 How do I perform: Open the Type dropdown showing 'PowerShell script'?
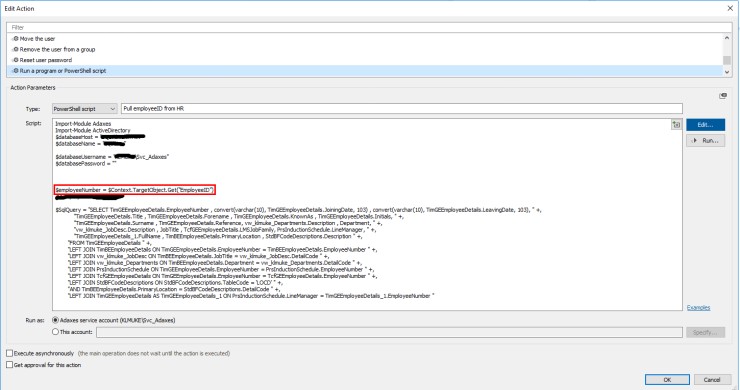84,109
